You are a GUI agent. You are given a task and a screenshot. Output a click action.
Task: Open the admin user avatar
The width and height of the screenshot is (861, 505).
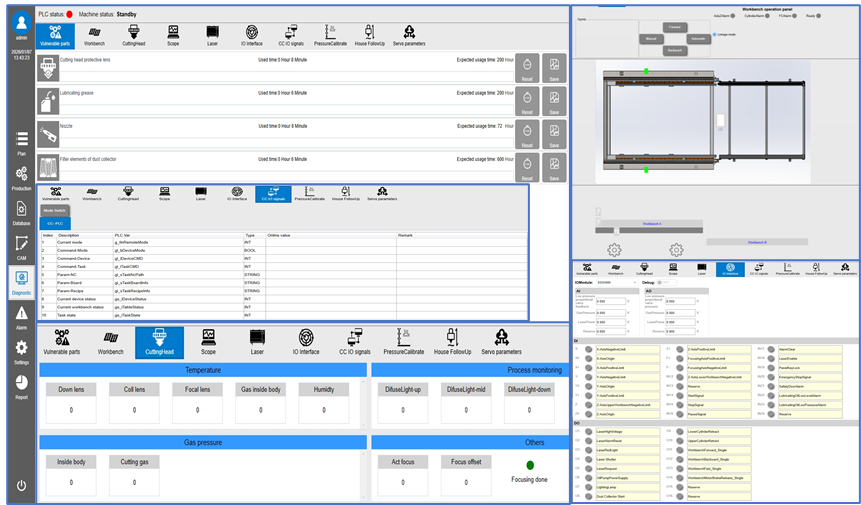[21, 22]
